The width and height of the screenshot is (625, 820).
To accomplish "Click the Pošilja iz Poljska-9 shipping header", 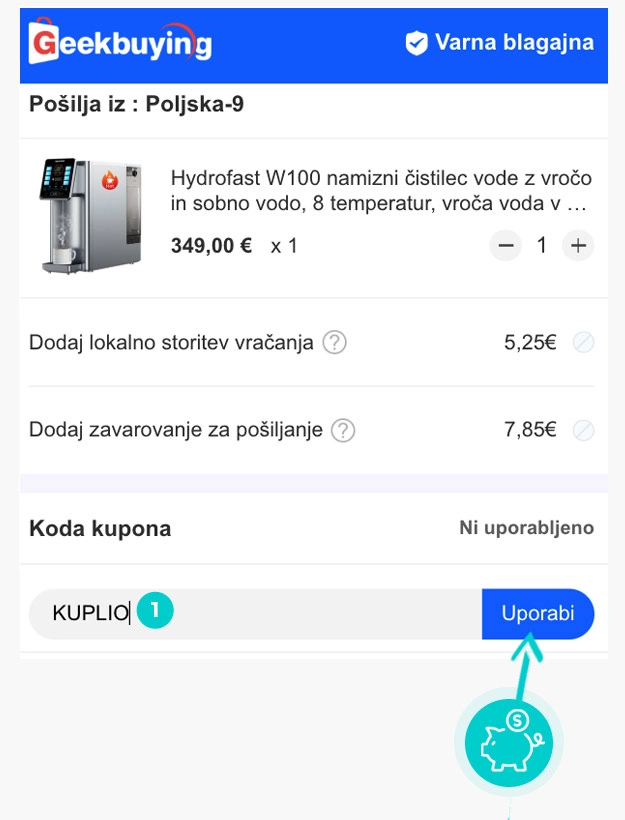I will click(x=136, y=104).
